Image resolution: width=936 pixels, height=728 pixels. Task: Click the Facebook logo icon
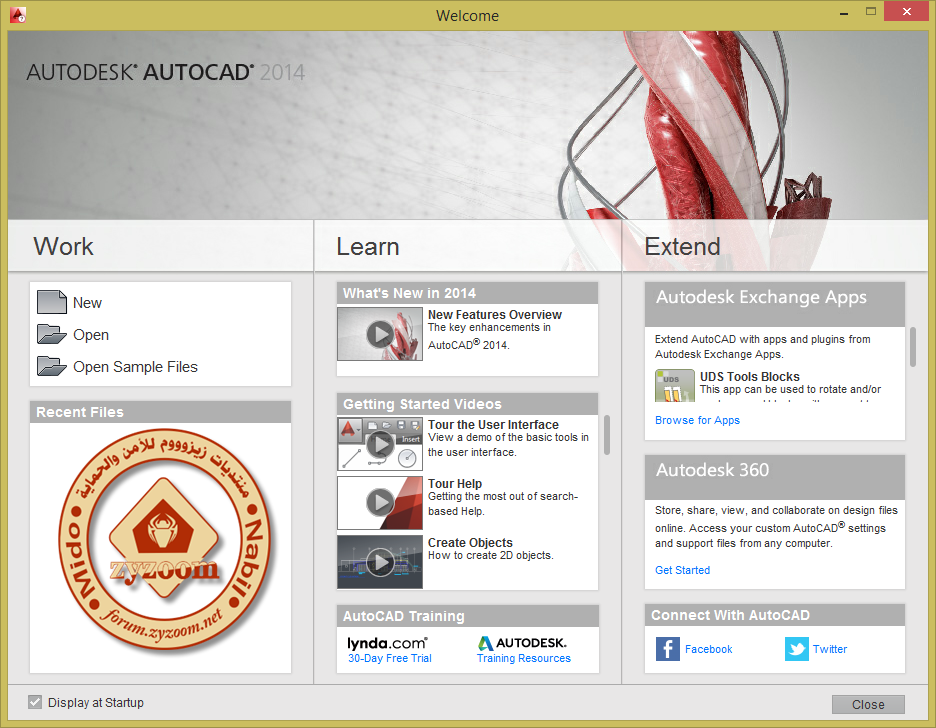click(x=667, y=649)
